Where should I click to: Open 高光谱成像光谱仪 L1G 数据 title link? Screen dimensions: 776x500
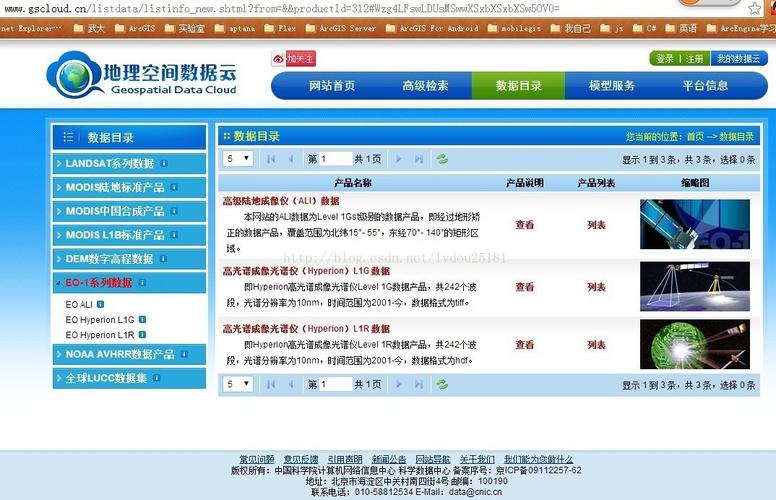[306, 271]
